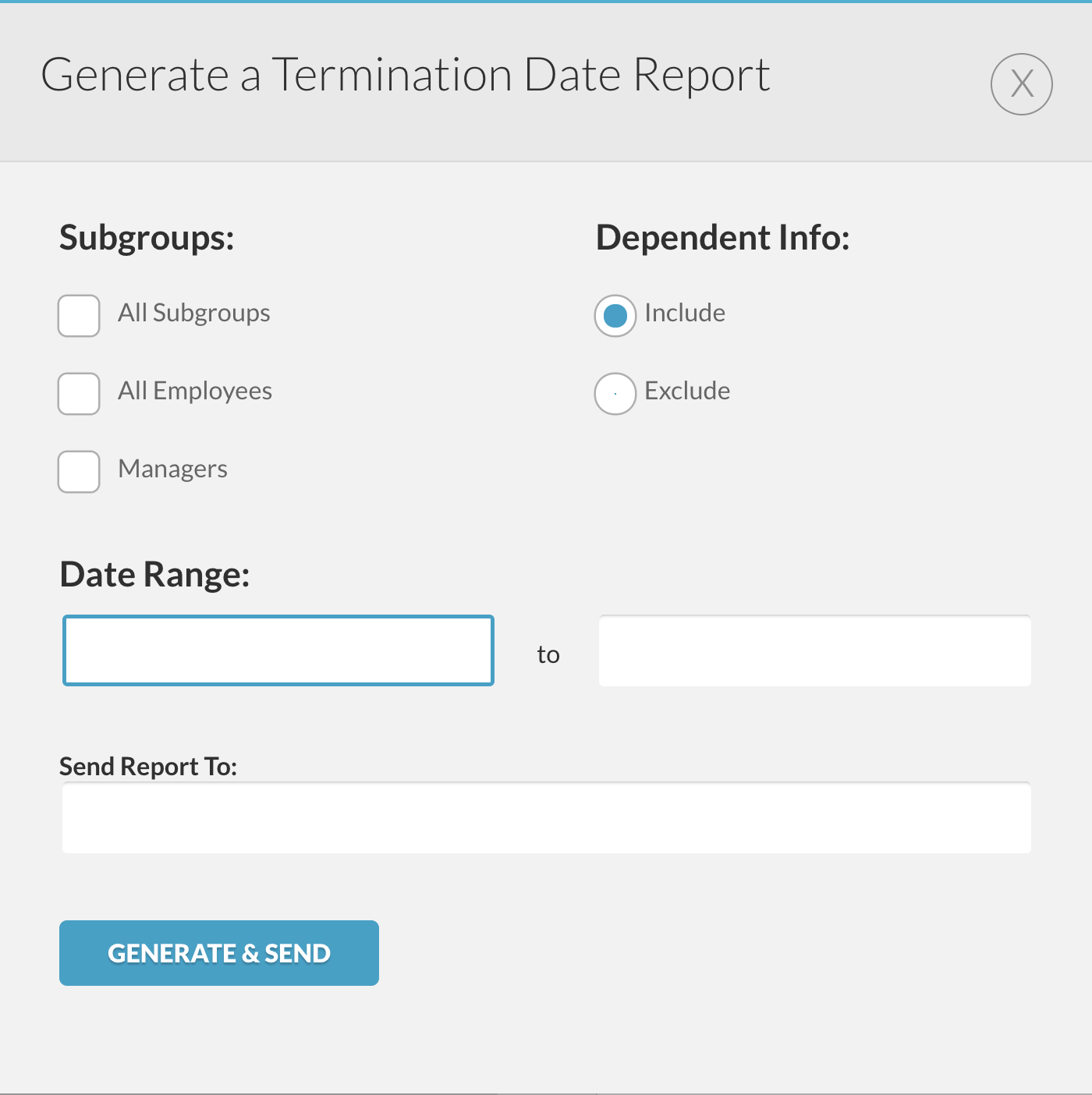
Task: Click the 'Exclude' option label
Action: [x=687, y=391]
